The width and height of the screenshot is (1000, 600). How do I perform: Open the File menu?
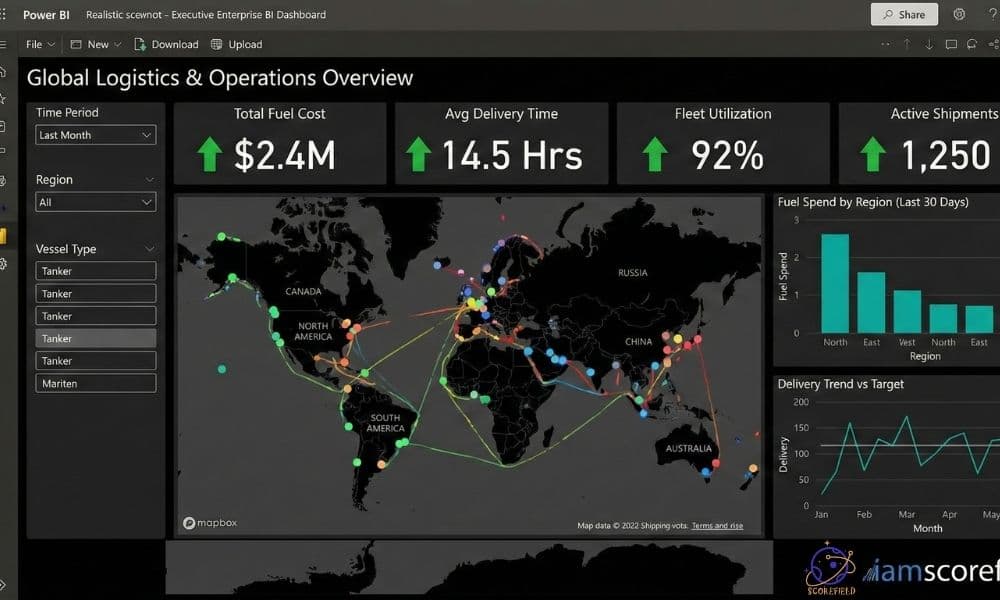[x=37, y=44]
